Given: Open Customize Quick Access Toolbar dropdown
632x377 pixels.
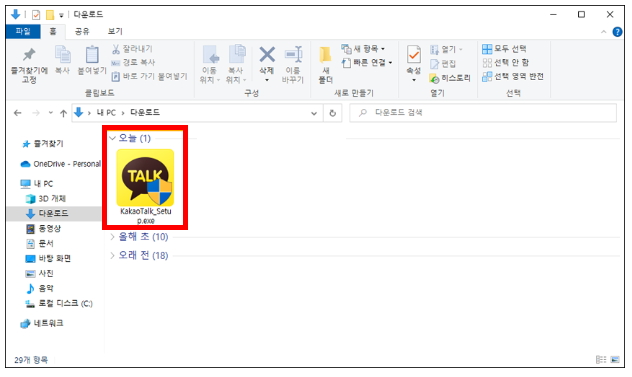Looking at the screenshot, I should point(61,16).
